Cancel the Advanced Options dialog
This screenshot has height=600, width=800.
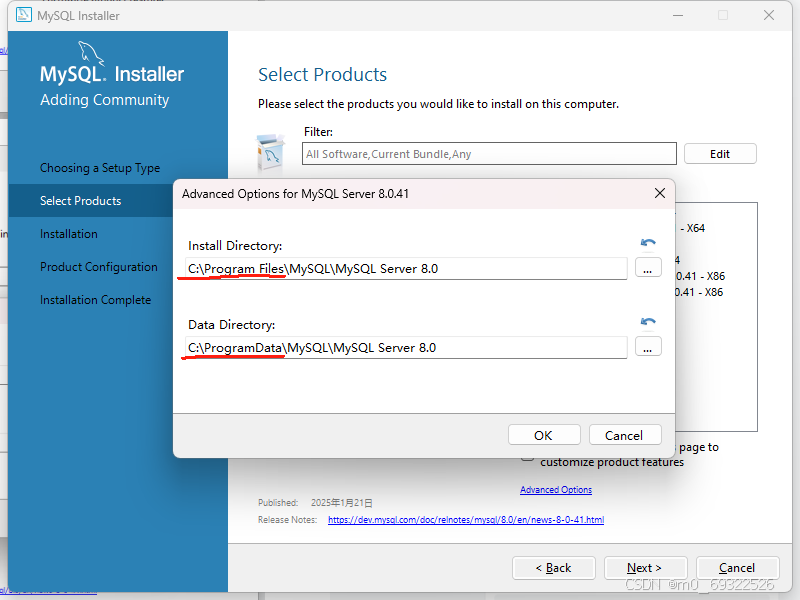[625, 435]
